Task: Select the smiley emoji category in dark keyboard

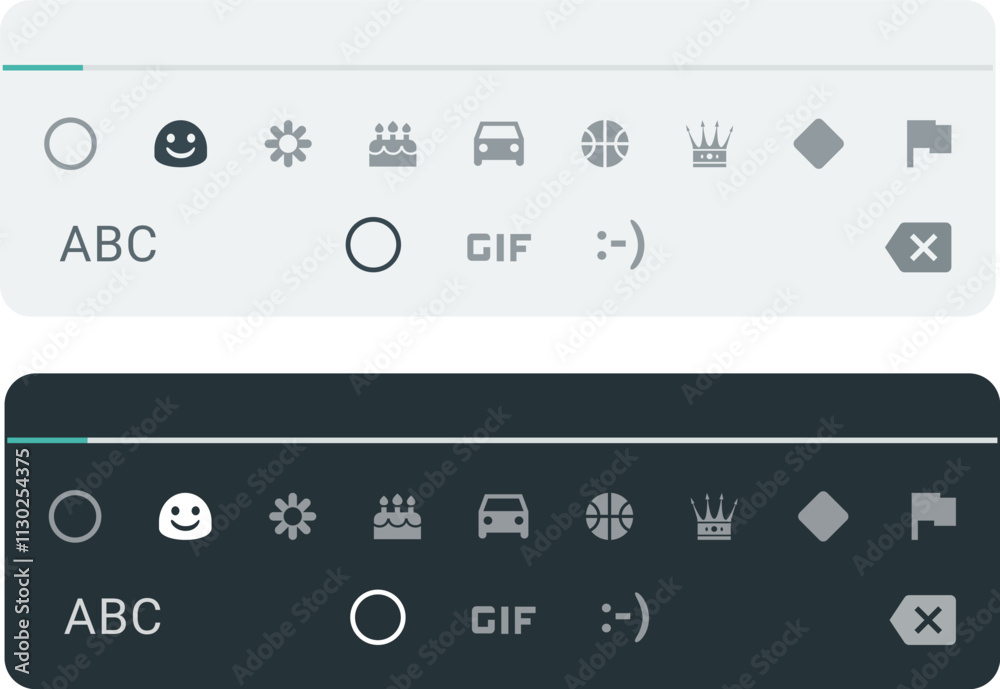Action: click(x=185, y=516)
